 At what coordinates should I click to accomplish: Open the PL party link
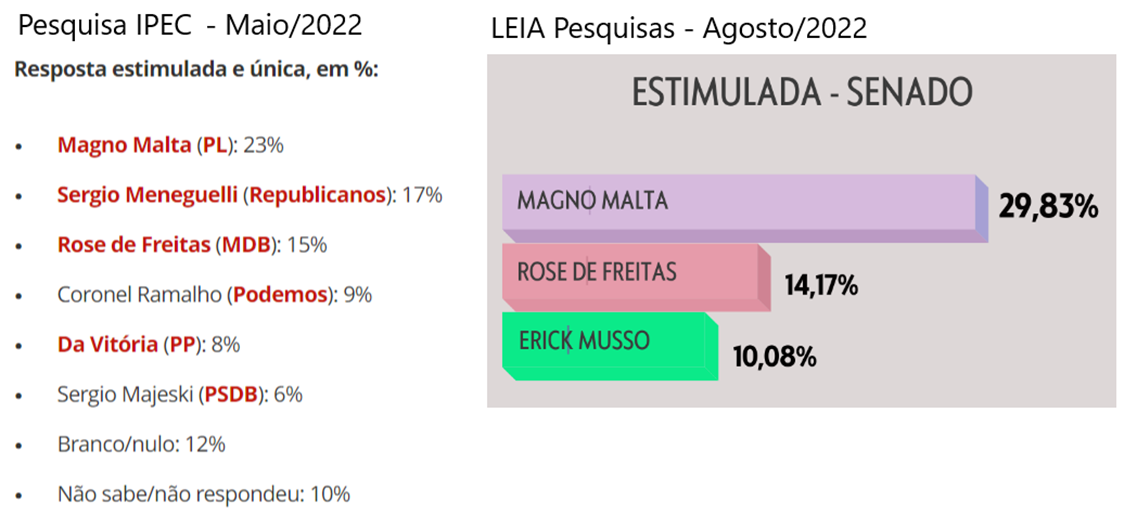[216, 145]
